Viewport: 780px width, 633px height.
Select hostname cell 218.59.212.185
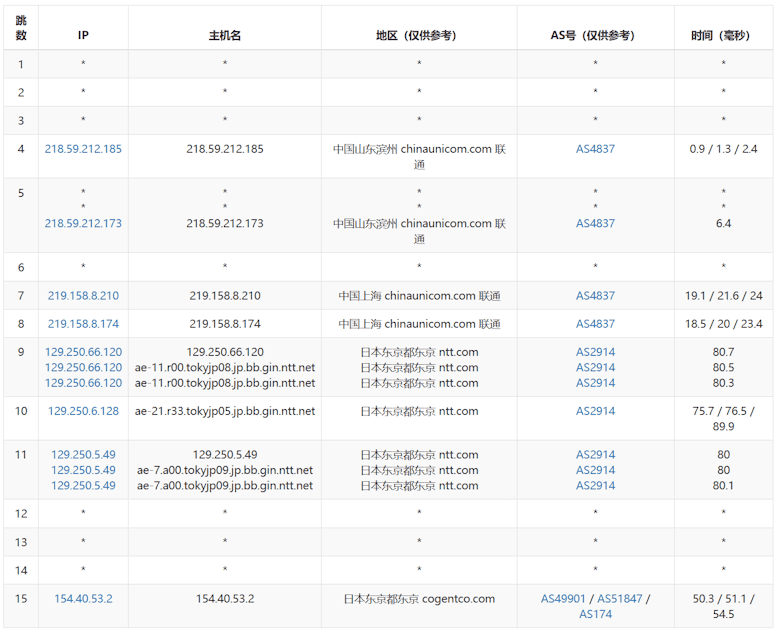(225, 149)
